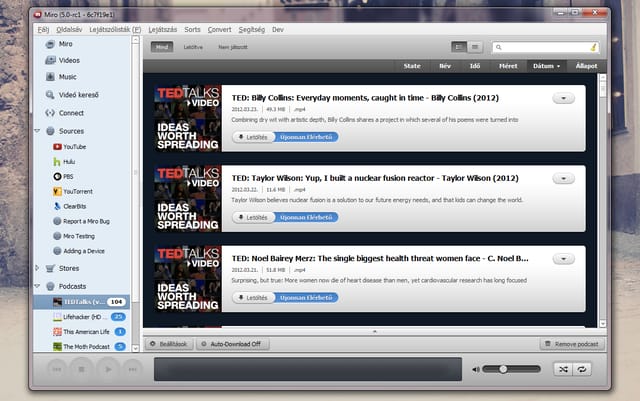Click the Connect sidebar icon
Image resolution: width=640 pixels, height=401 pixels.
(x=50, y=113)
